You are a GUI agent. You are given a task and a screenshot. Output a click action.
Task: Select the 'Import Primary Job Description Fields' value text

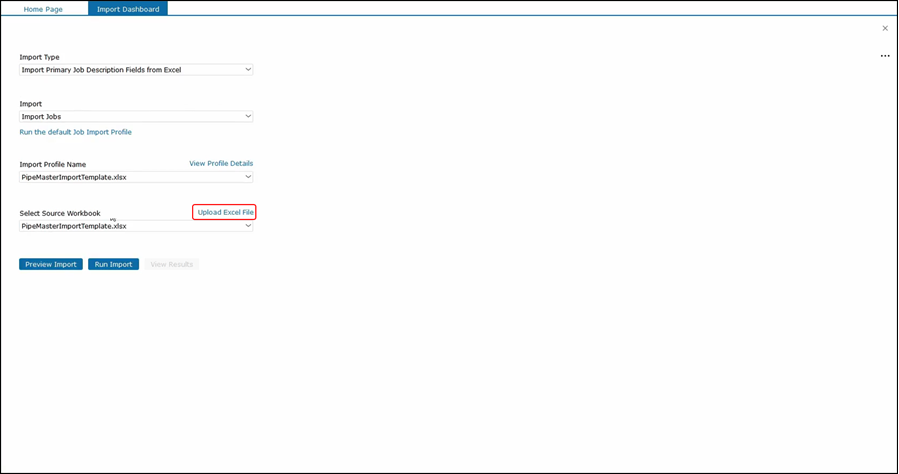pos(101,70)
